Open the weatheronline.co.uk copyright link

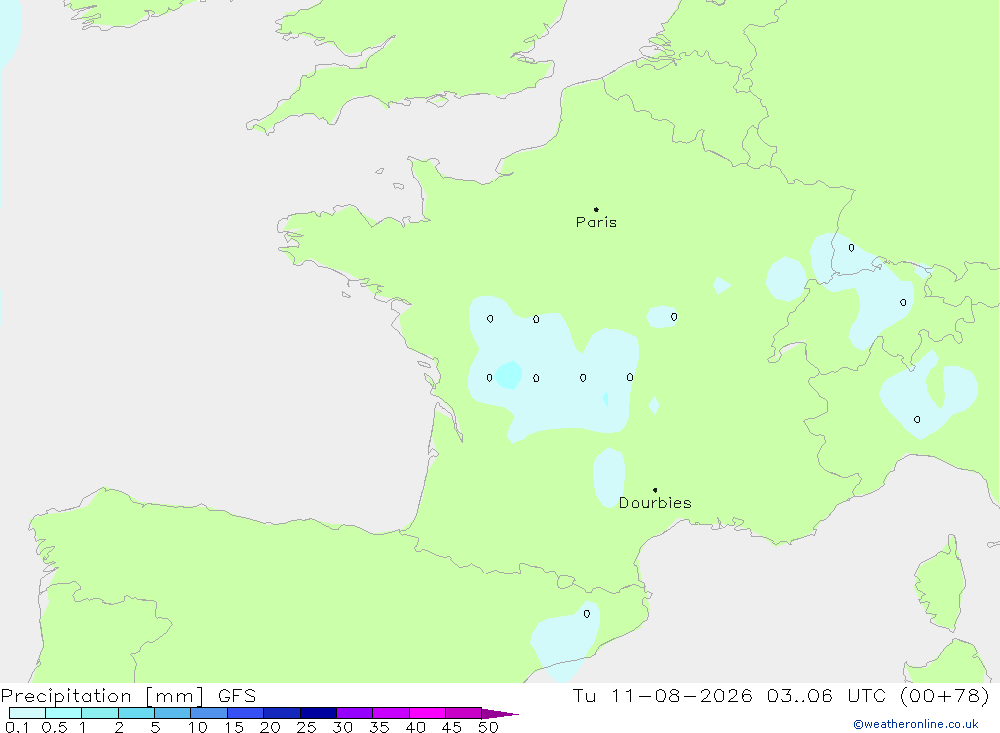pos(916,724)
